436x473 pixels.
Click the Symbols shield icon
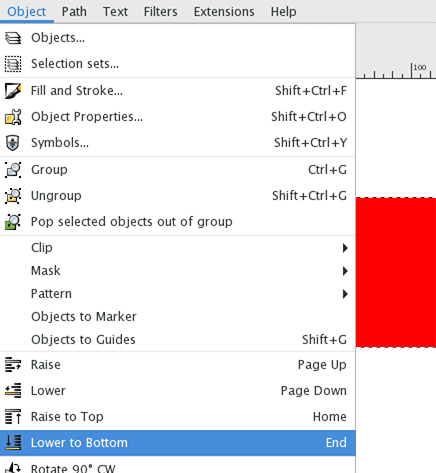pyautogui.click(x=13, y=143)
